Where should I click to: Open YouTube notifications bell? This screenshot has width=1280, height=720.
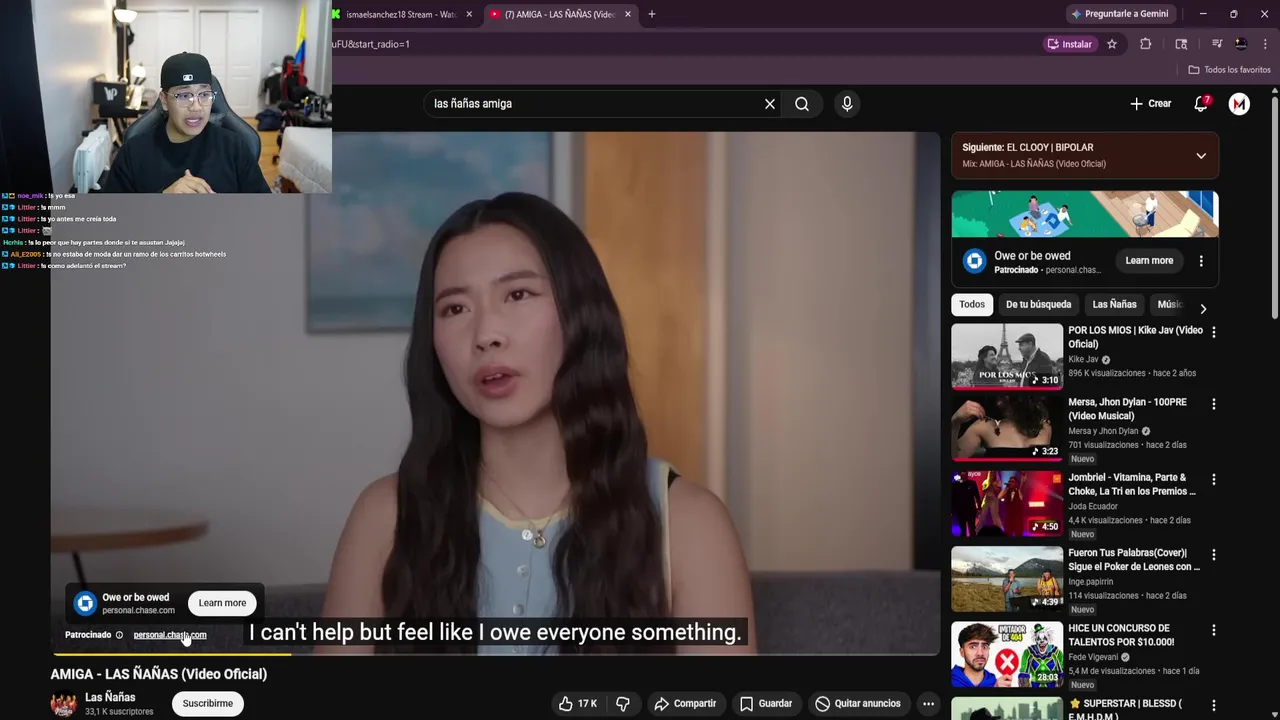(1201, 104)
